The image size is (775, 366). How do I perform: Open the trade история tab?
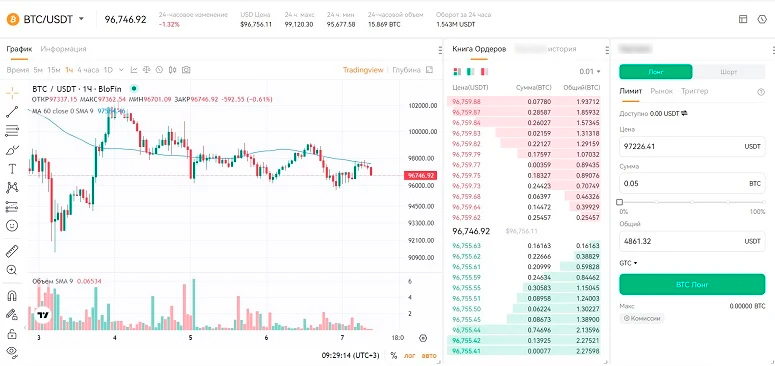[545, 49]
